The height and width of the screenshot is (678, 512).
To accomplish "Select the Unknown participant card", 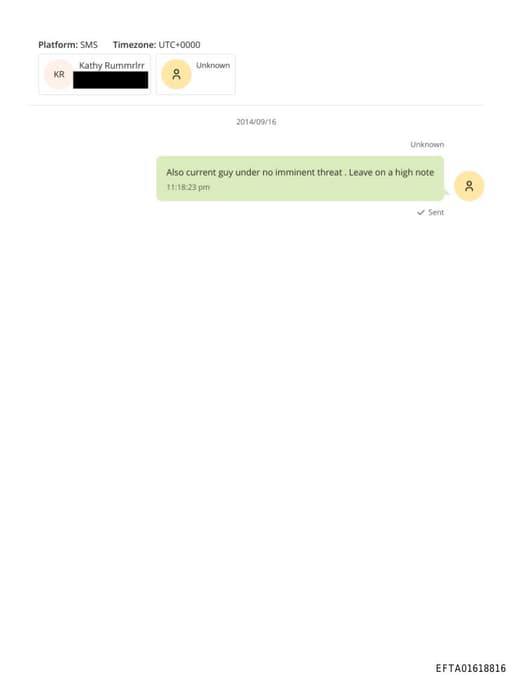I will pyautogui.click(x=195, y=74).
